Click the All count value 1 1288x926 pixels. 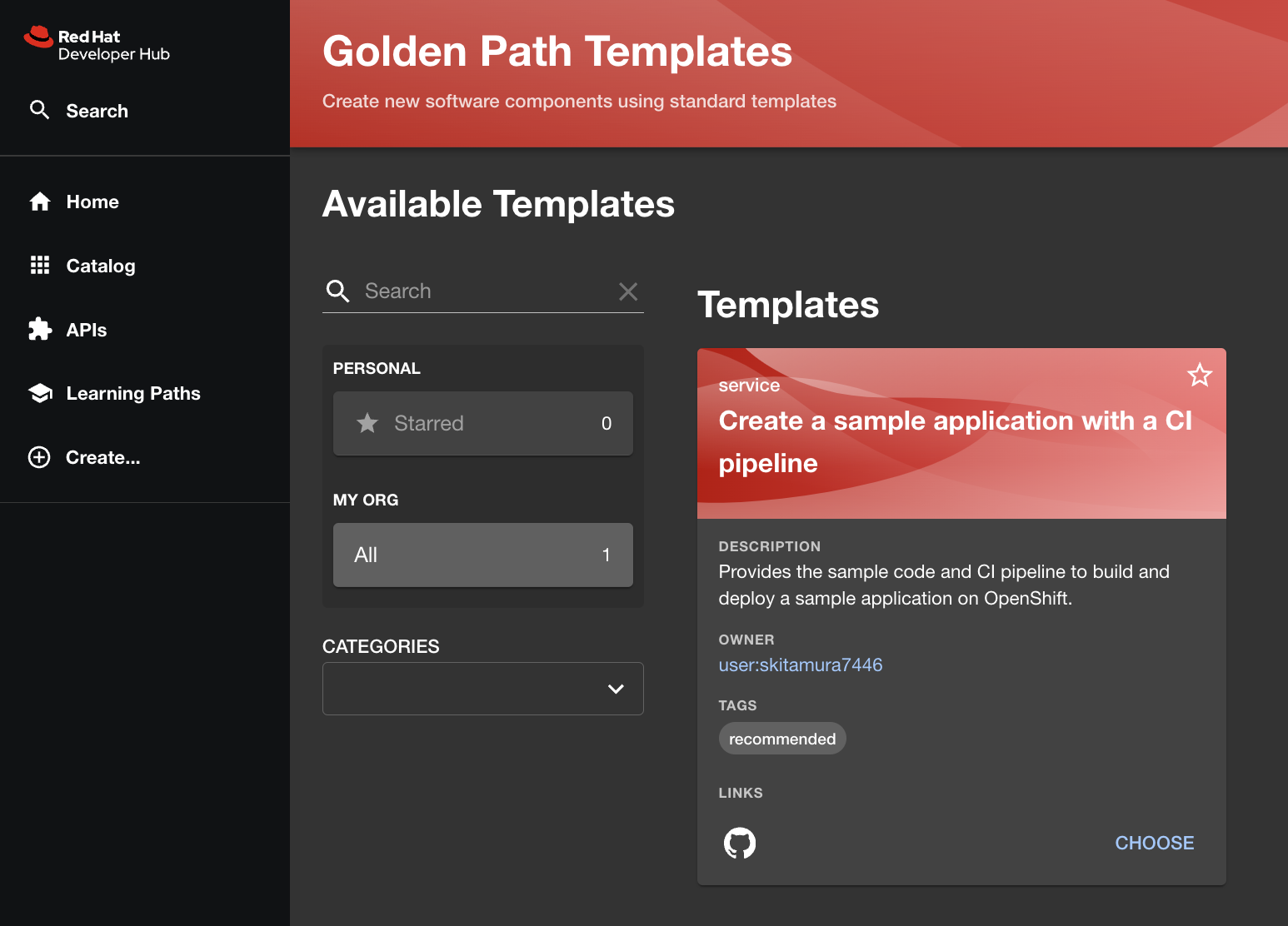point(607,555)
